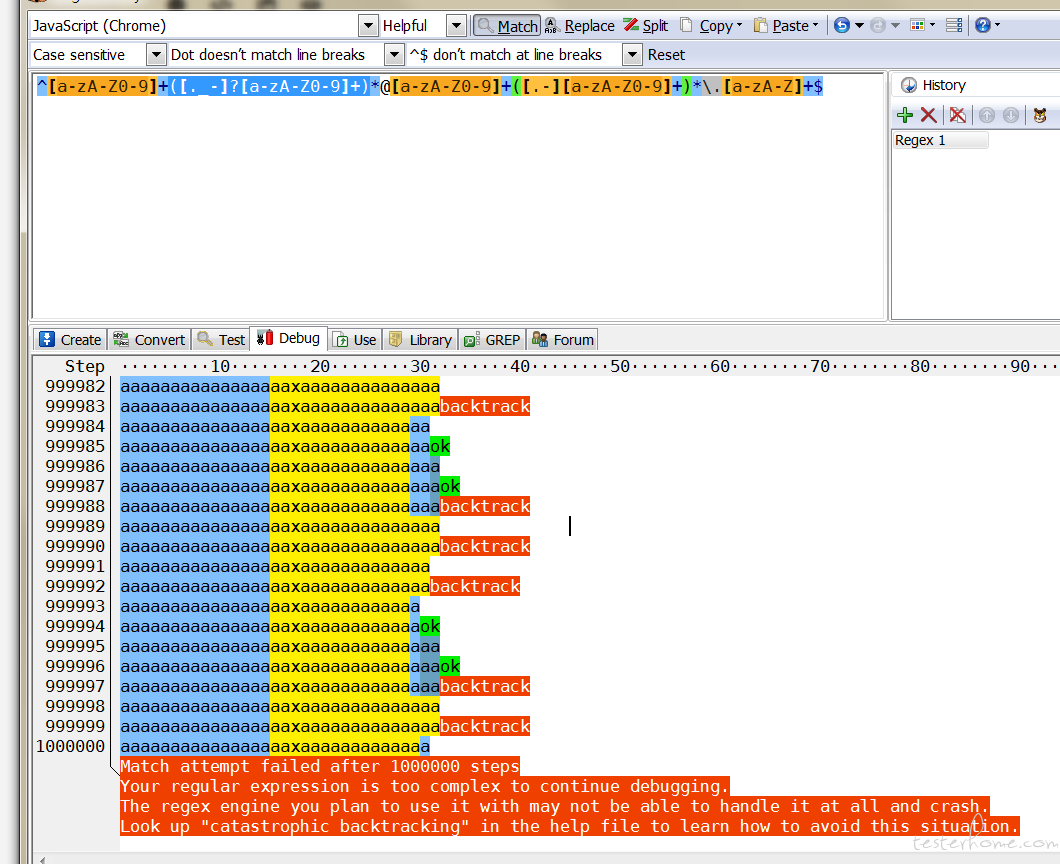Move the history regex down
This screenshot has height=864, width=1060.
(x=1011, y=115)
